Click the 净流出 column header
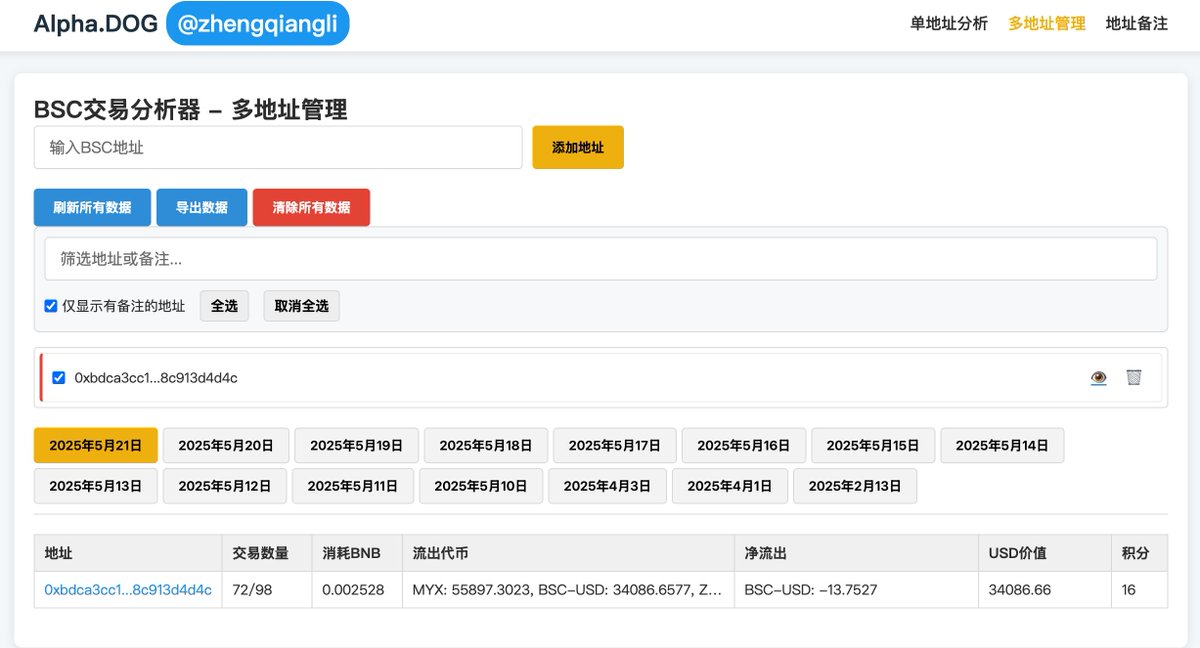 coord(856,553)
